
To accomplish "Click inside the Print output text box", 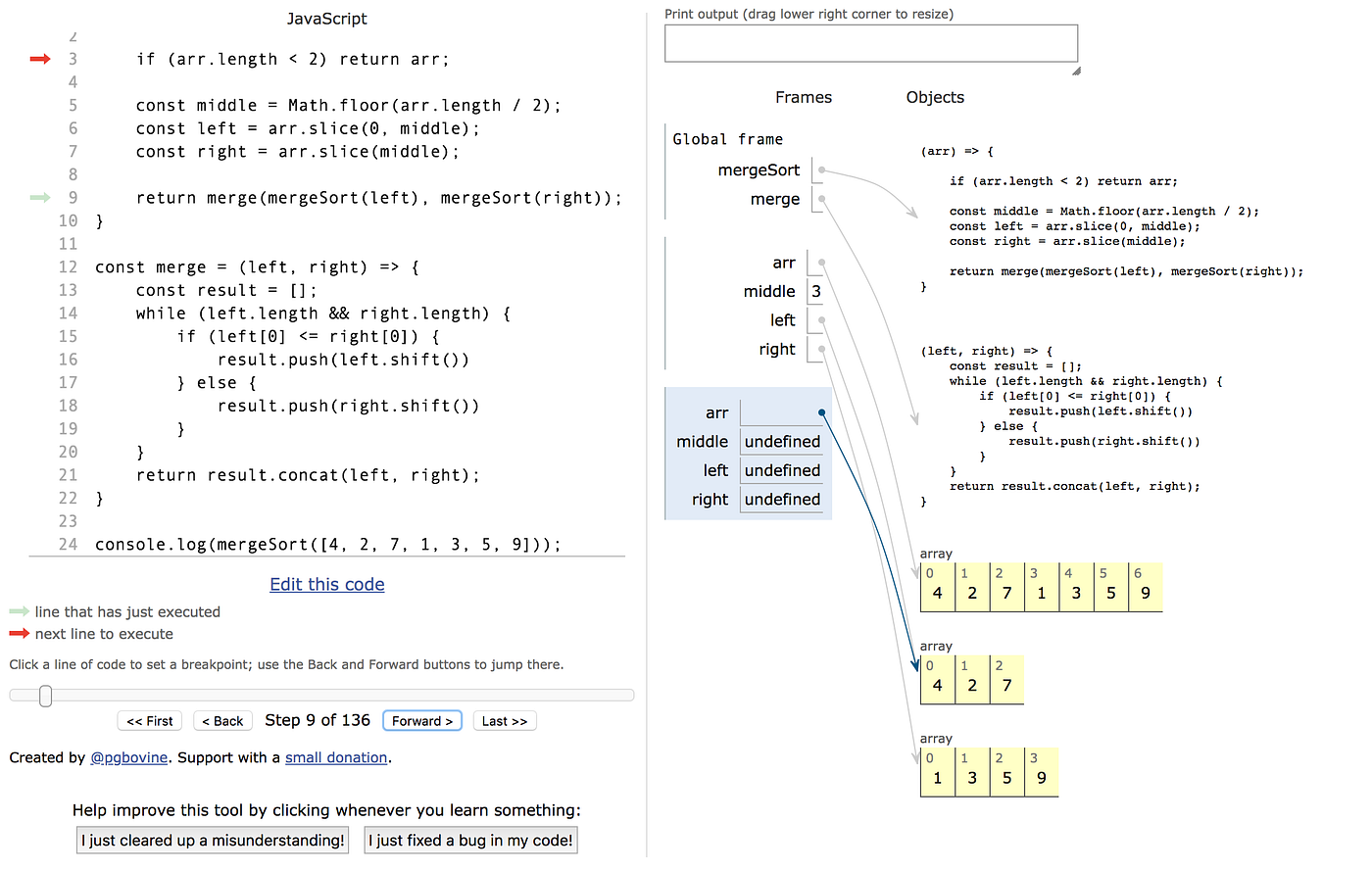I will point(871,43).
